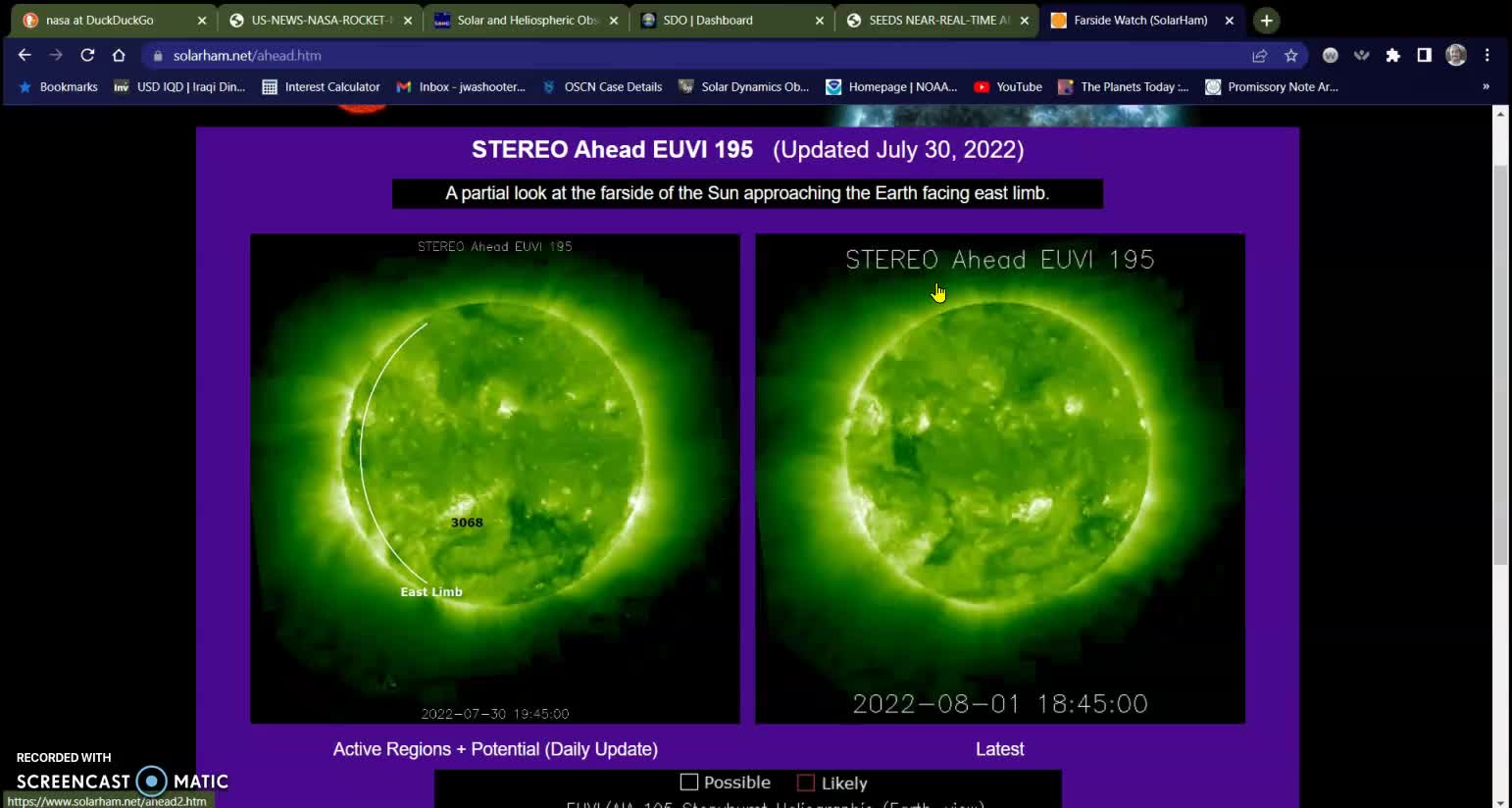The width and height of the screenshot is (1512, 808).
Task: Click the site padlock icon
Action: tap(158, 56)
